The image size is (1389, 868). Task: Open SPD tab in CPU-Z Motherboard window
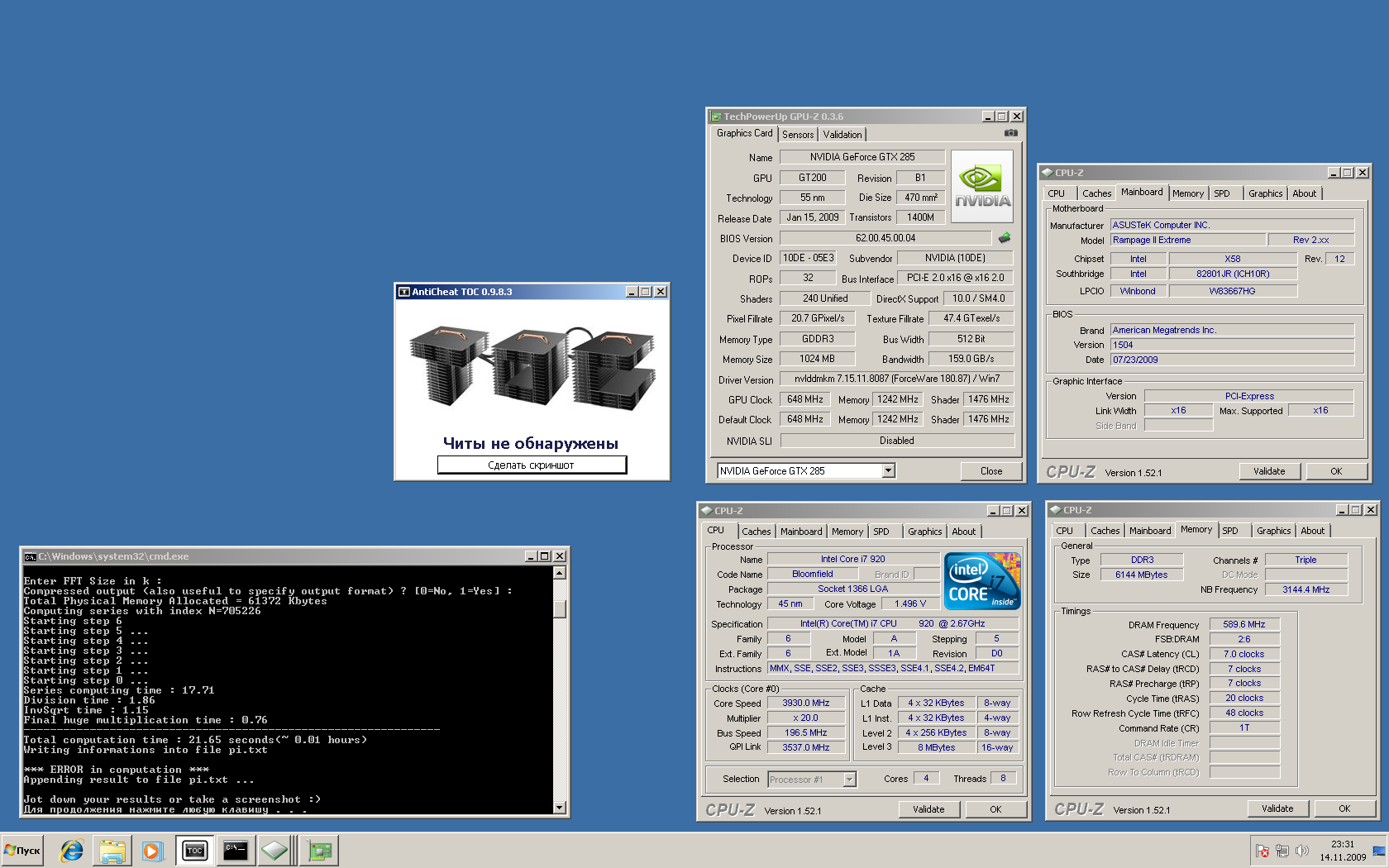[1222, 193]
